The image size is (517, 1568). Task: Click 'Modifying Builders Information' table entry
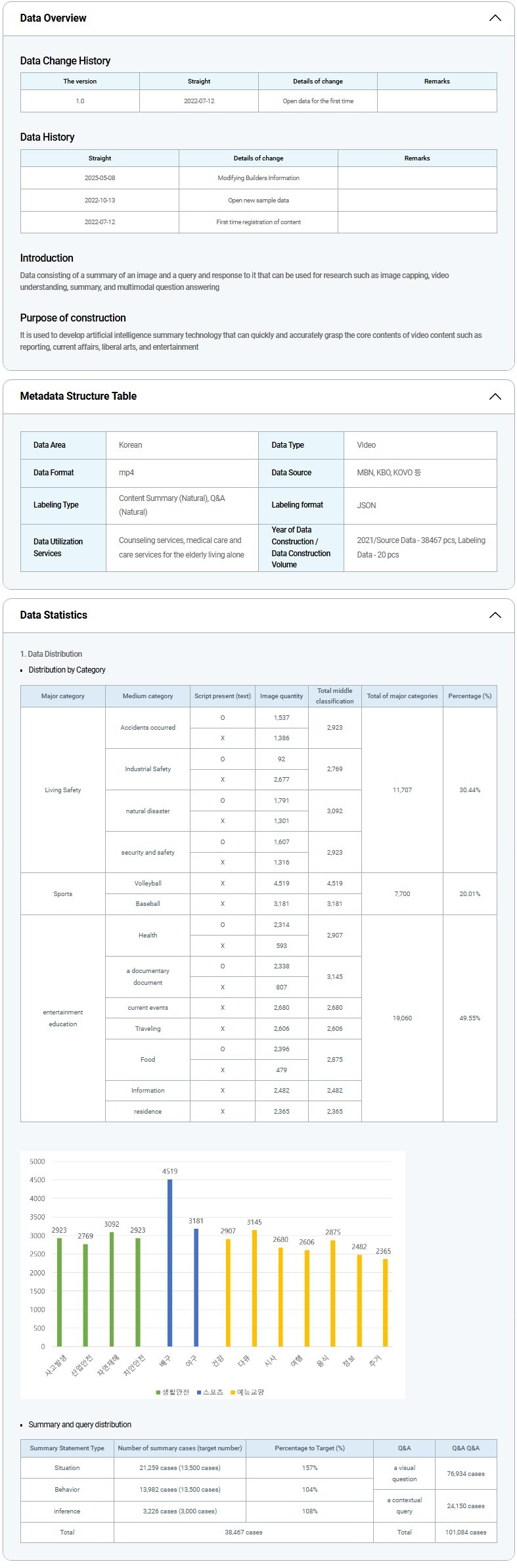(258, 178)
